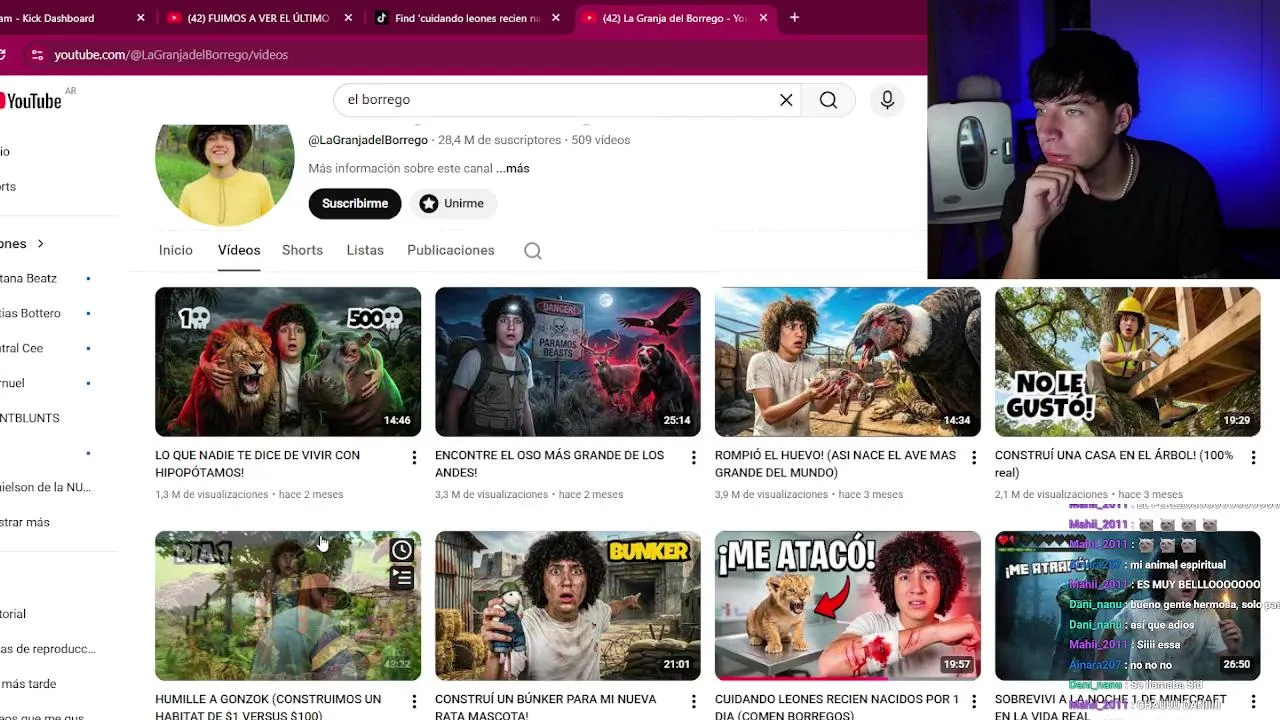The image size is (1280, 720).
Task: Expand the subscriptions section chevron in sidebar
Action: 40,243
